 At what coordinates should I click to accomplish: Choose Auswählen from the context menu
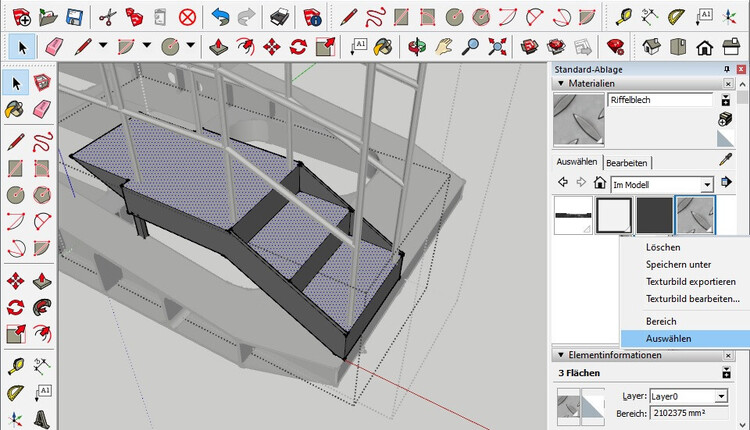pyautogui.click(x=668, y=339)
